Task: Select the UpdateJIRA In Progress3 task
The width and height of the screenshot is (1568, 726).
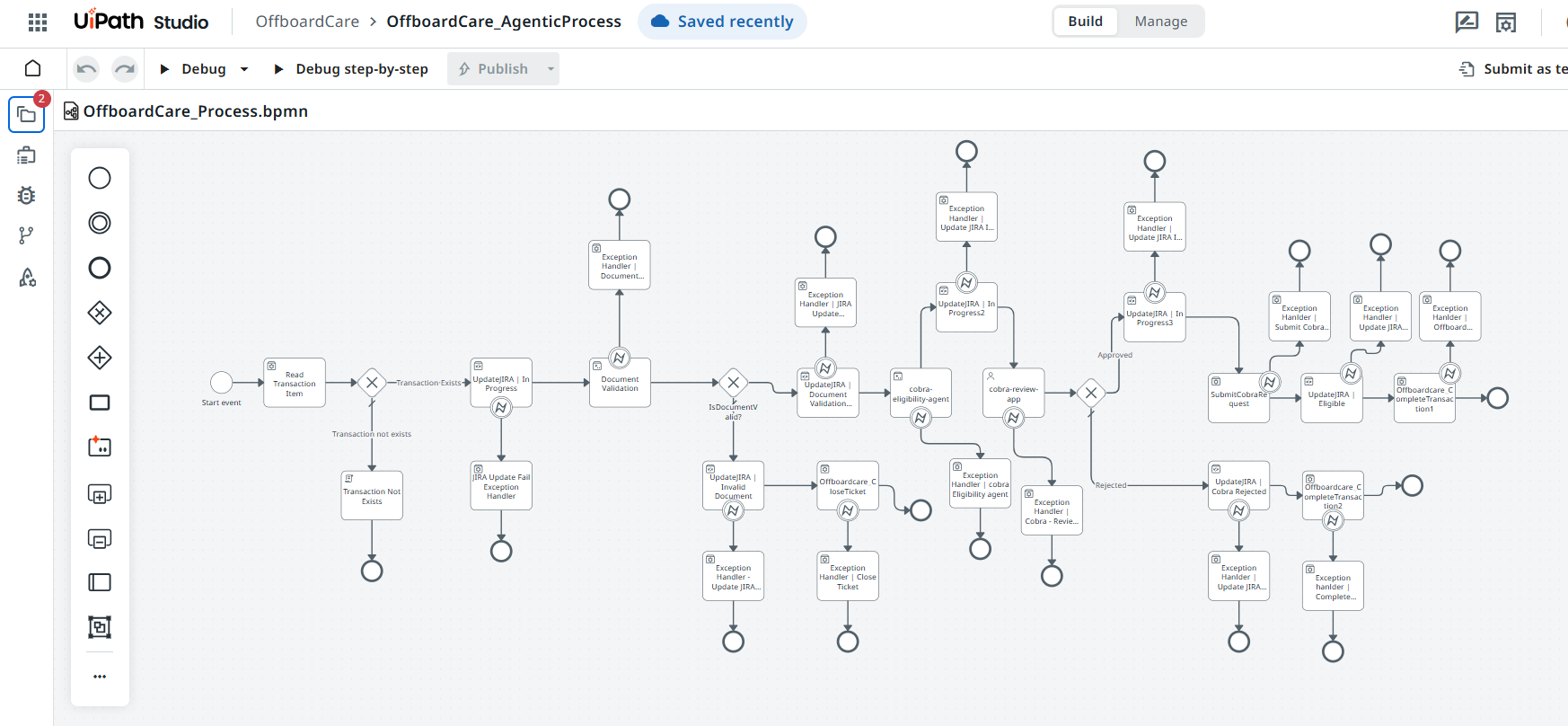Action: [x=1155, y=317]
